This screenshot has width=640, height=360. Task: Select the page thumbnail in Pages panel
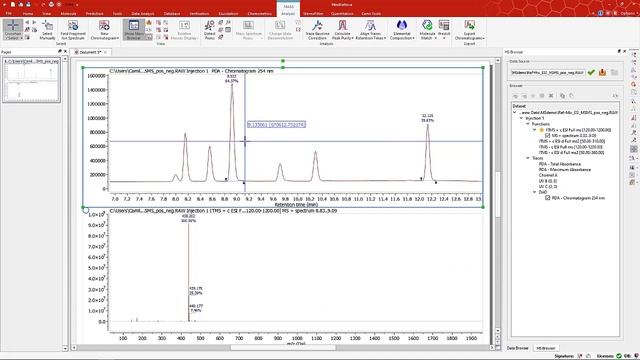(31, 80)
